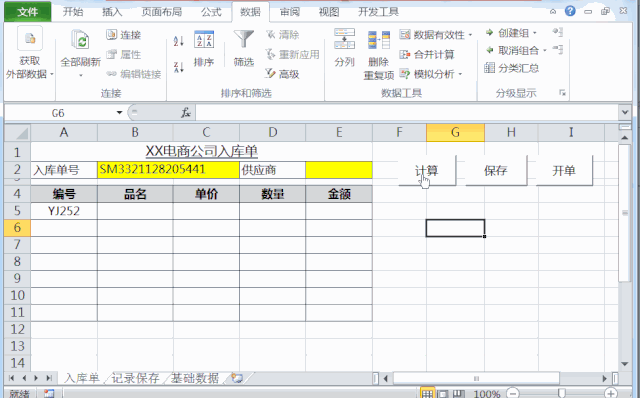The image size is (640, 398).
Task: Open the Connections dialog
Action: 124,35
